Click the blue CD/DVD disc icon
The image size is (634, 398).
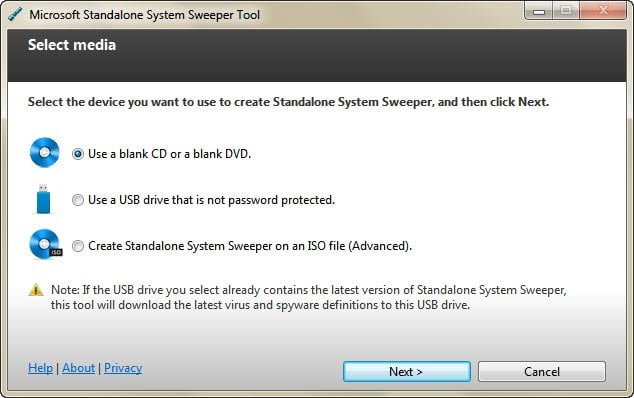coord(44,152)
